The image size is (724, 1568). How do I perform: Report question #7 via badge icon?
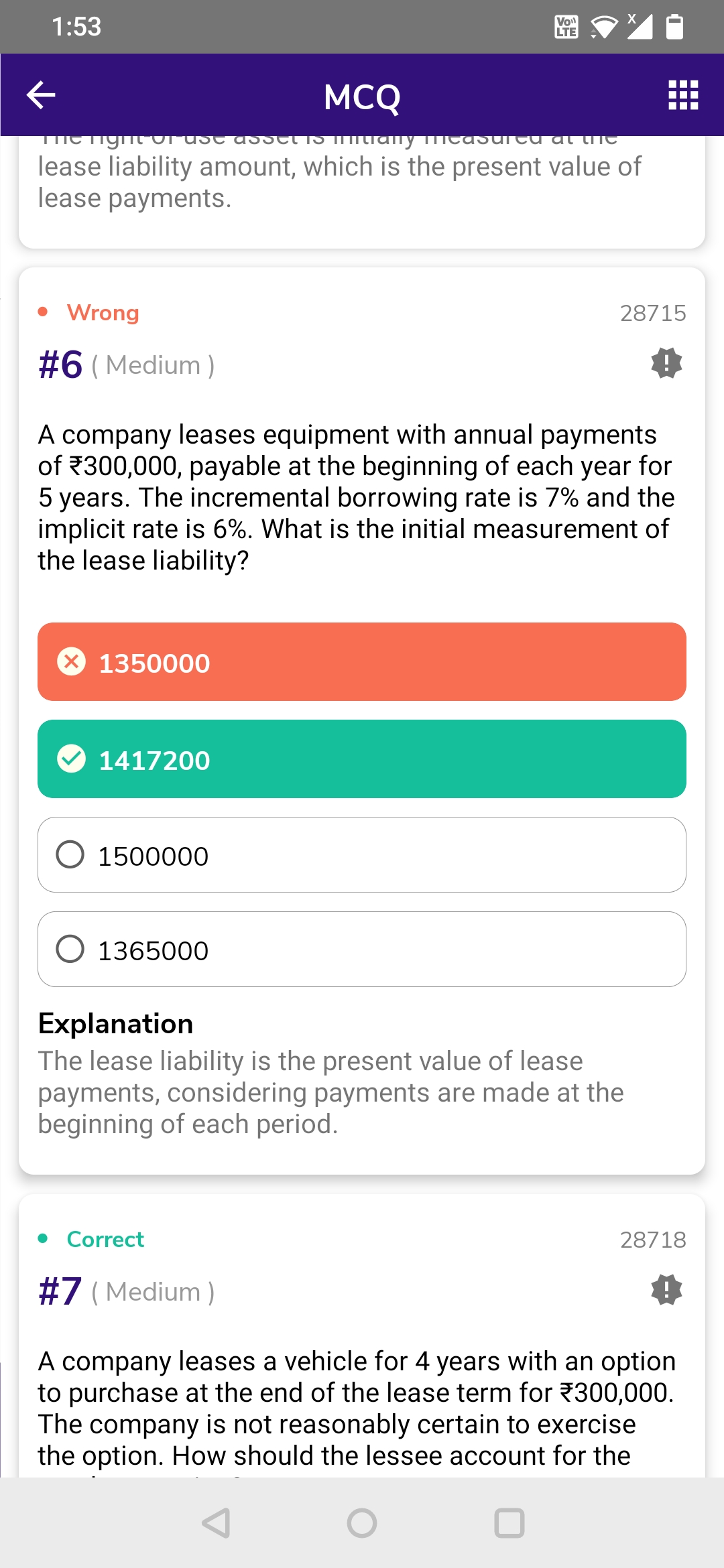point(666,1290)
